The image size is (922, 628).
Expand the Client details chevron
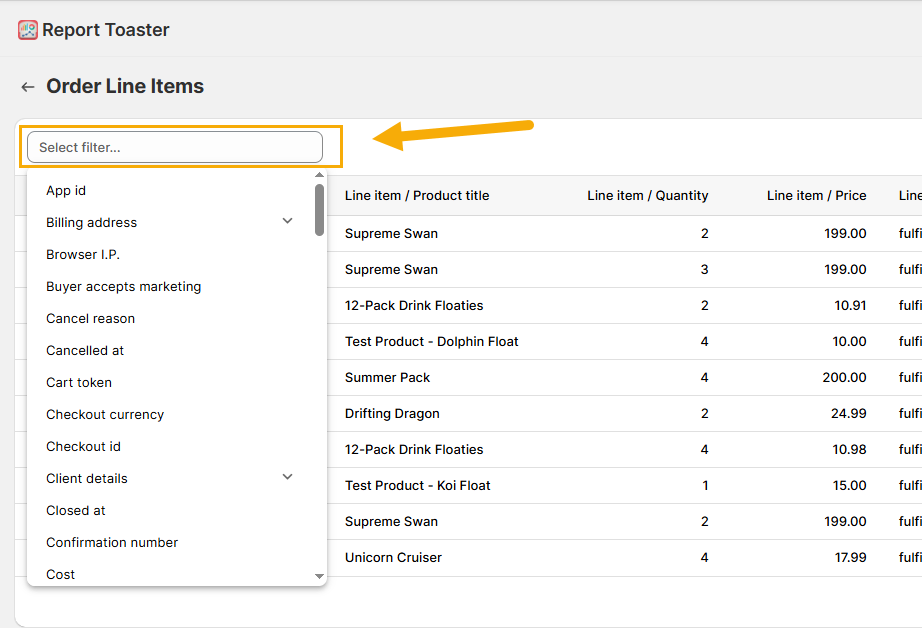(x=287, y=477)
